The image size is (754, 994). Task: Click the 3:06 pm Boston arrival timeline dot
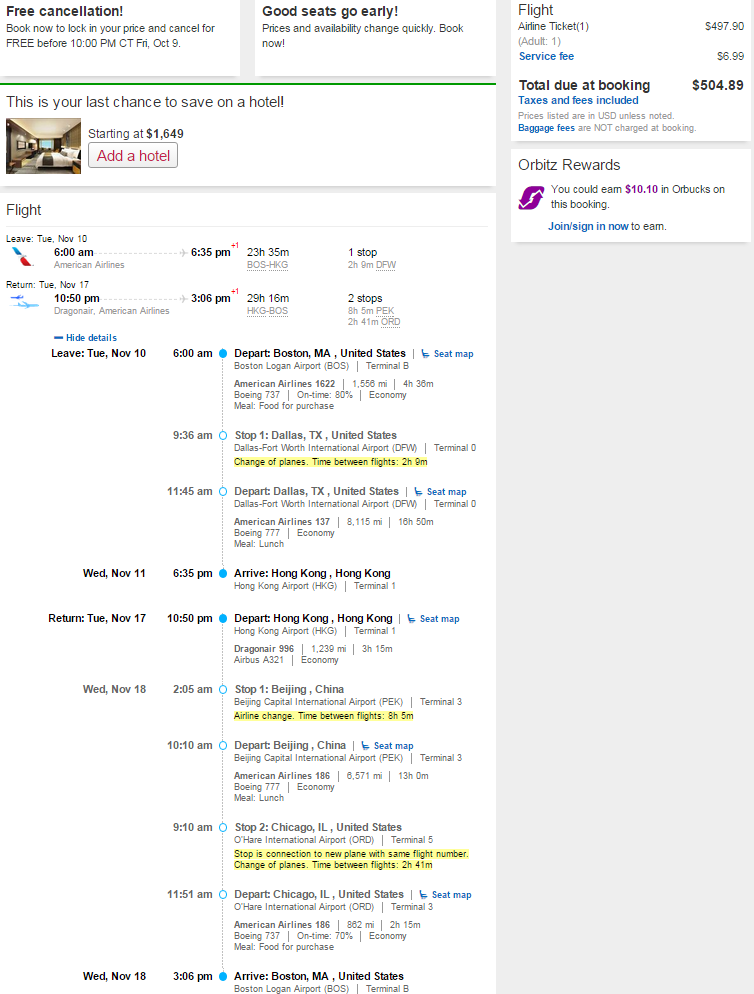pyautogui.click(x=223, y=977)
